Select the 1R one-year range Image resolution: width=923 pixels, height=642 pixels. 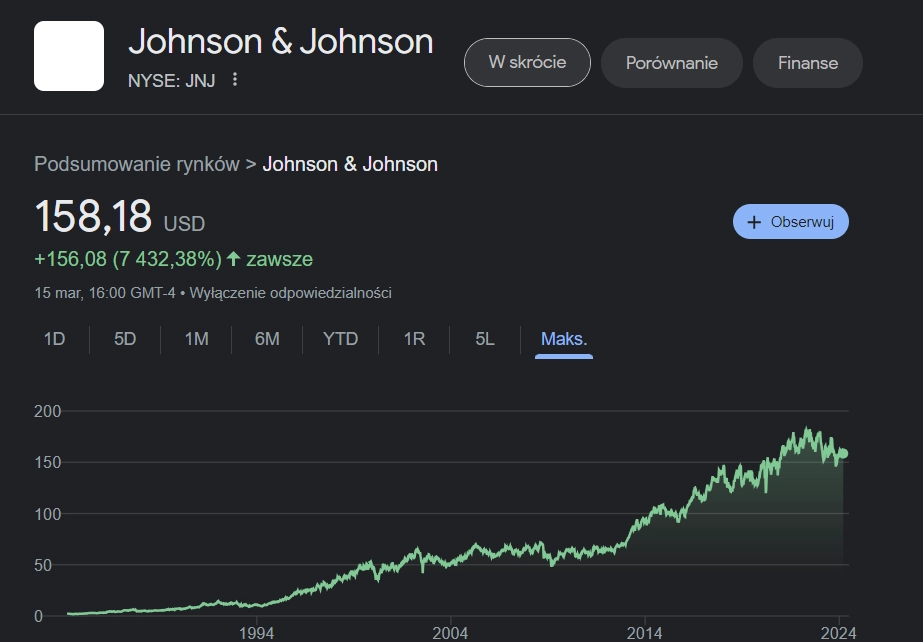coord(414,339)
